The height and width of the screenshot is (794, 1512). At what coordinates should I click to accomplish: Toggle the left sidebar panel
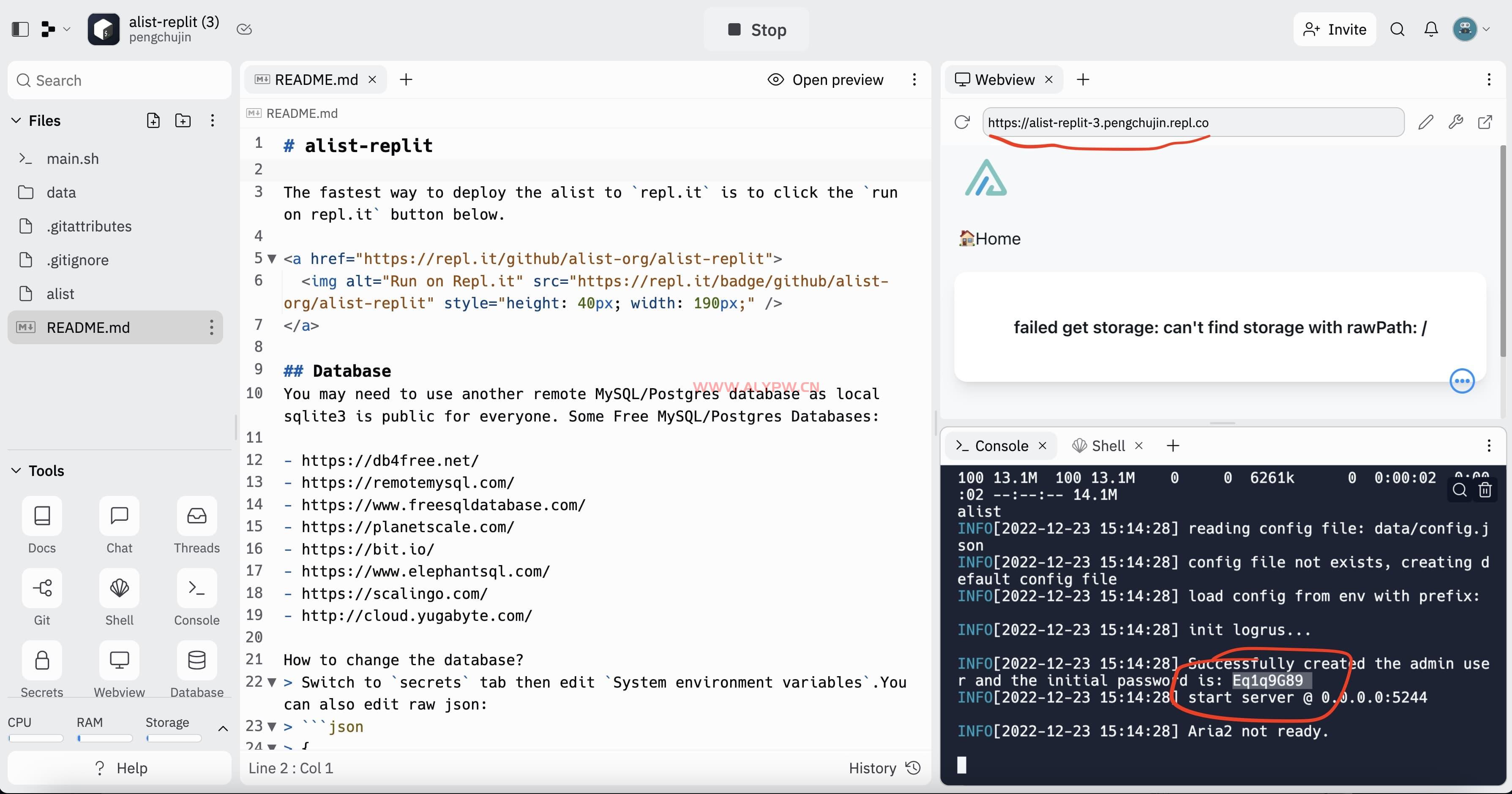coord(20,29)
